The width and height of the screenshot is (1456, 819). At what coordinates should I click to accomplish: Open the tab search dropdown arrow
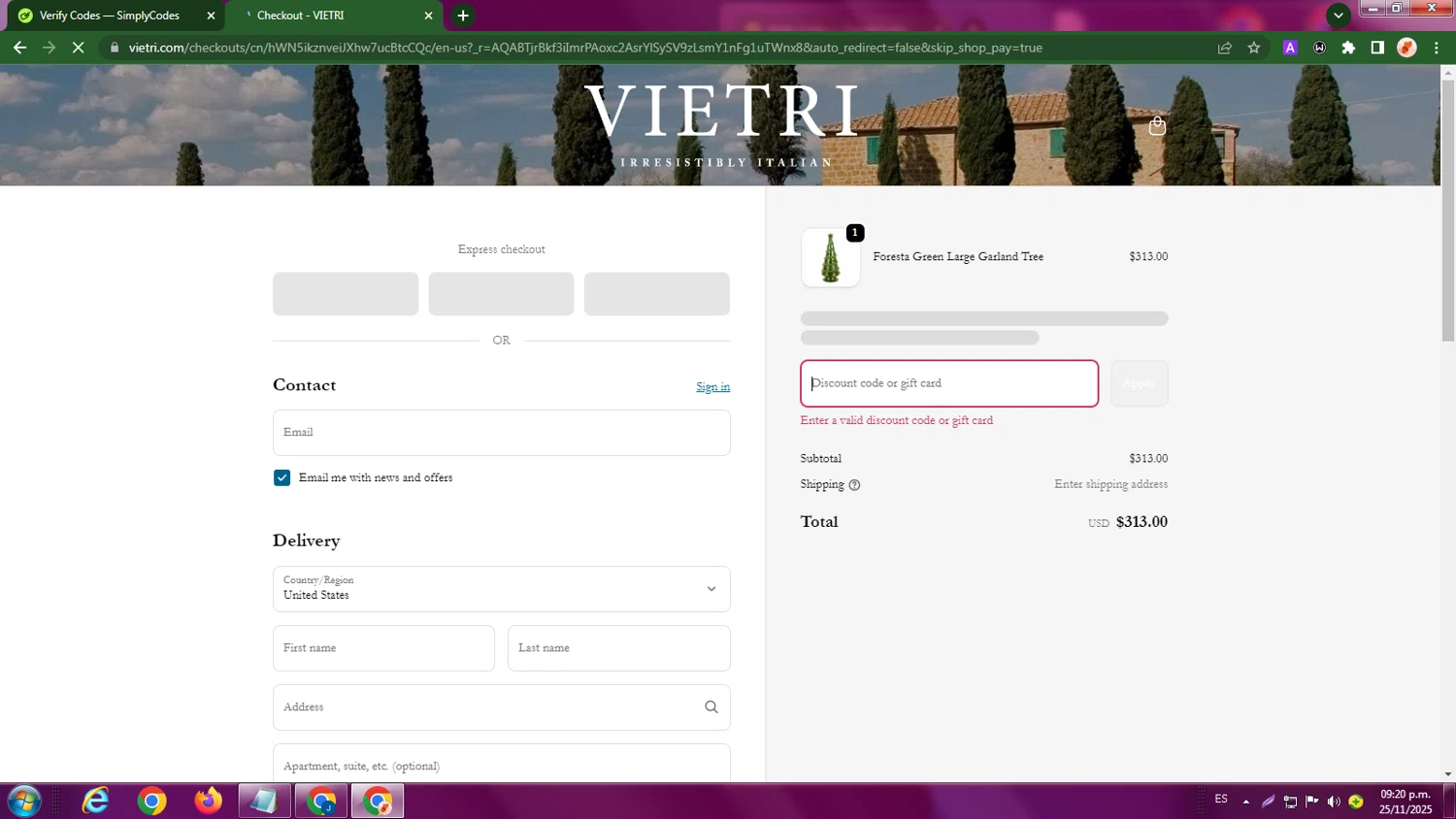point(1339,16)
